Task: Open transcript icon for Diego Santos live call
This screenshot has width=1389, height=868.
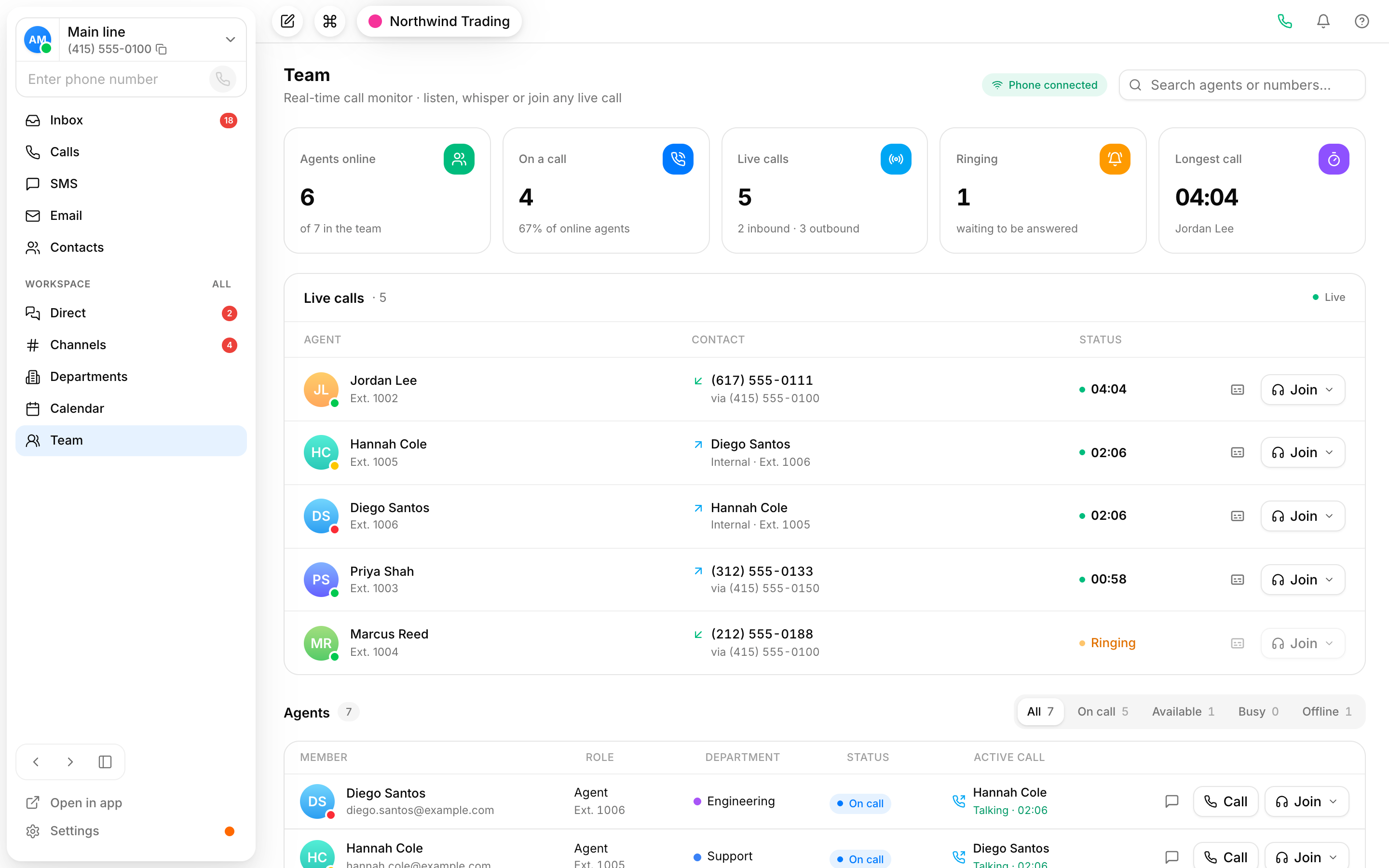Action: click(1238, 516)
